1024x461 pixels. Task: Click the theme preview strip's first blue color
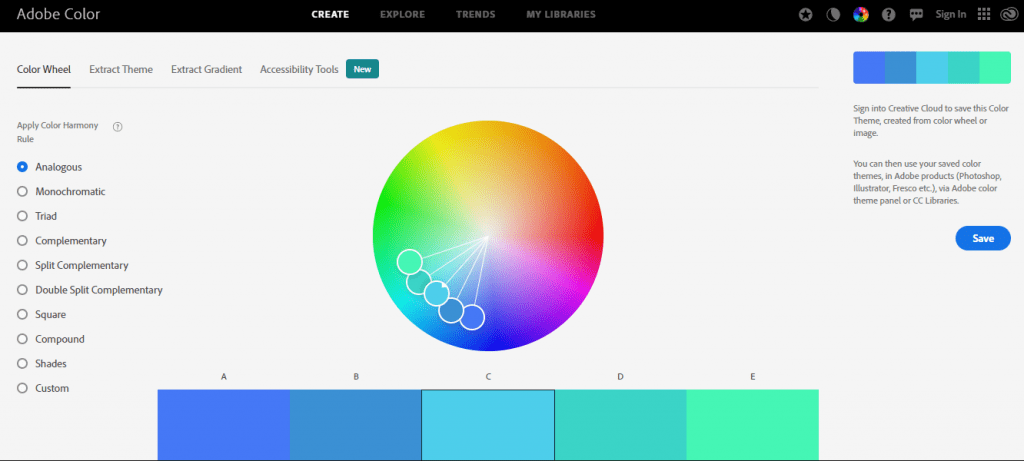[869, 68]
